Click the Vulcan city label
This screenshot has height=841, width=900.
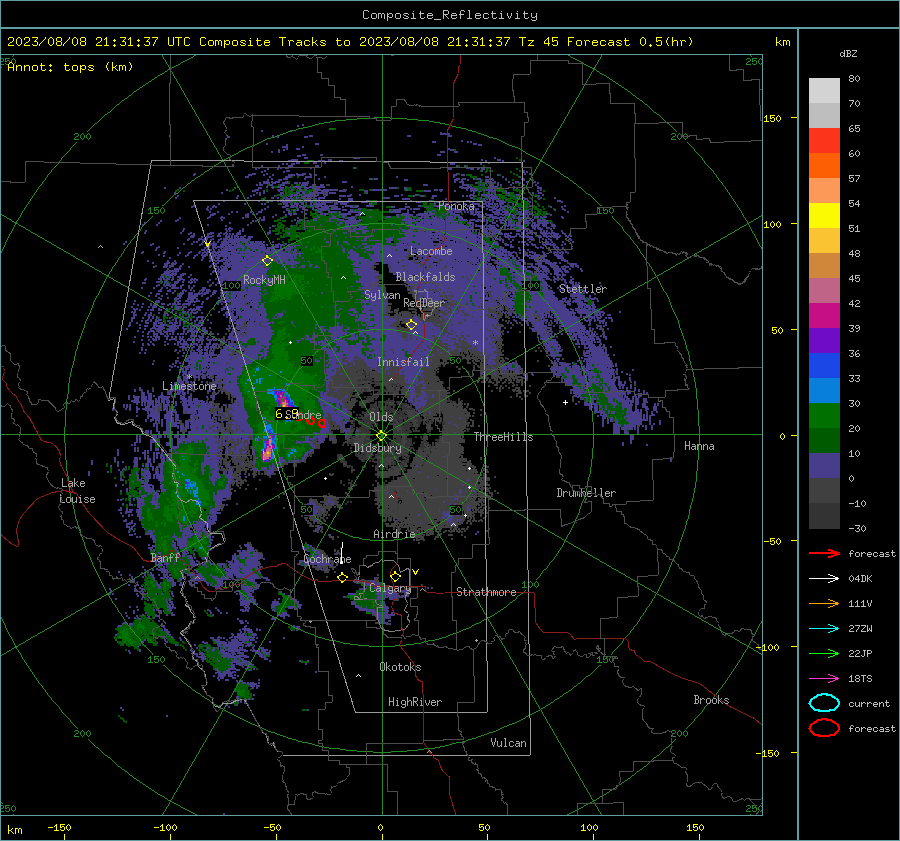tap(508, 743)
